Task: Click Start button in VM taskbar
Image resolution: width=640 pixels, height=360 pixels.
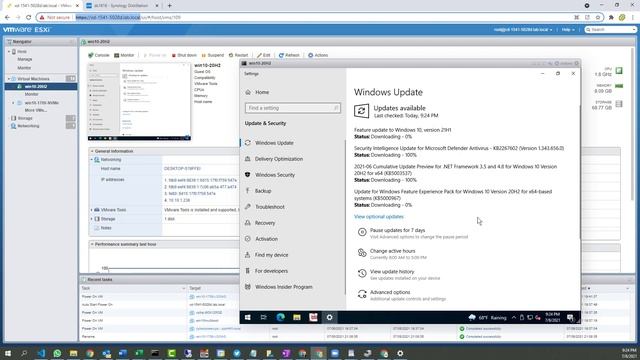Action: pyautogui.click(x=248, y=317)
